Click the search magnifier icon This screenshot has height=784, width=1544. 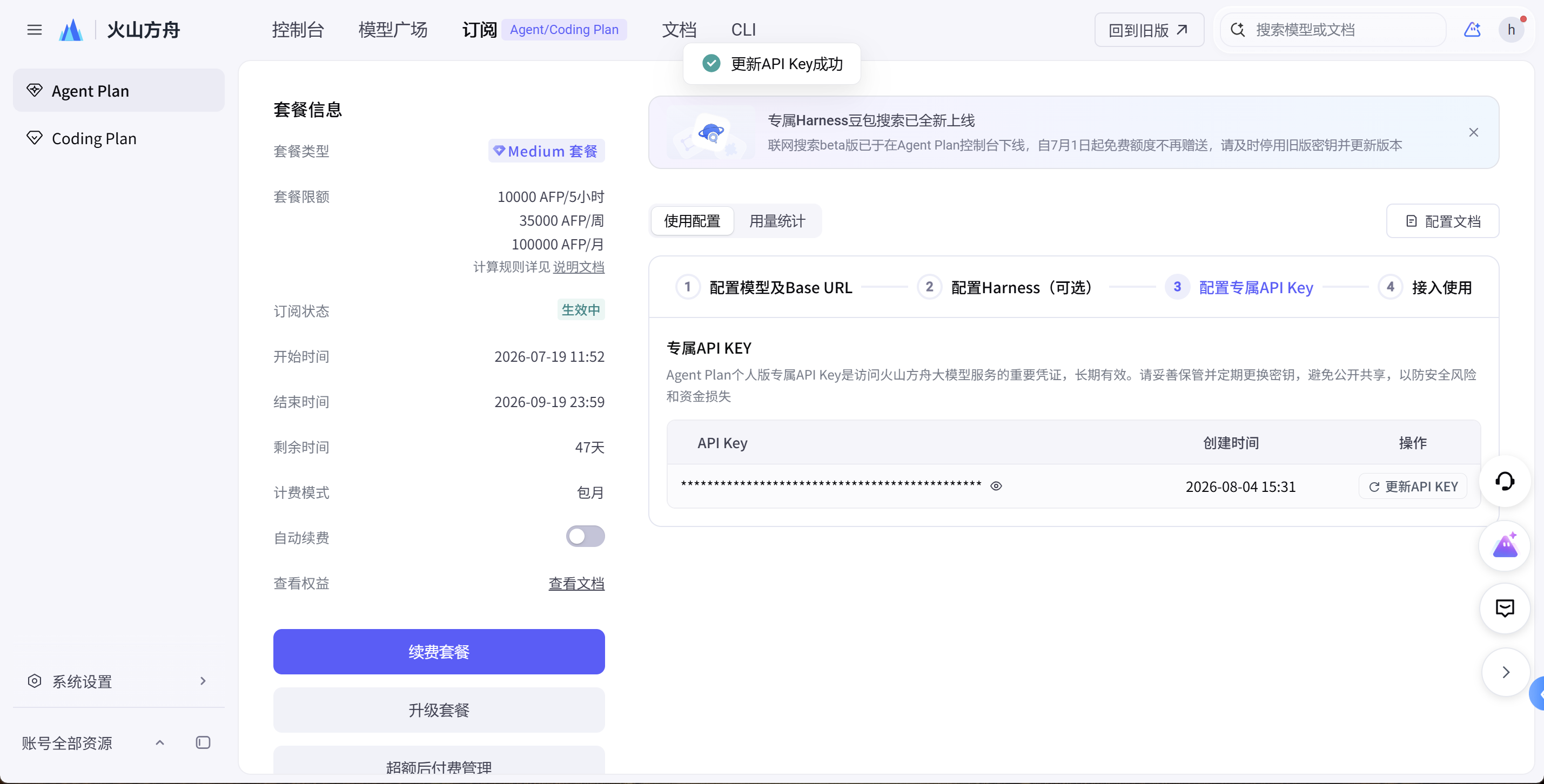coord(1238,29)
